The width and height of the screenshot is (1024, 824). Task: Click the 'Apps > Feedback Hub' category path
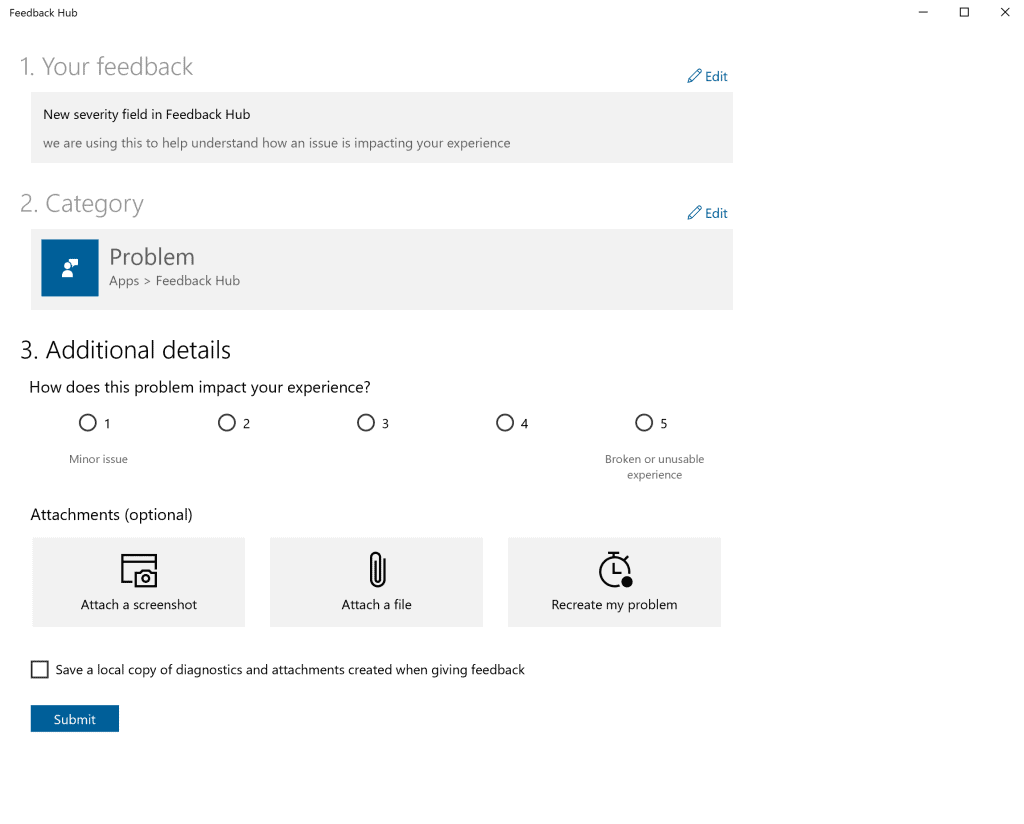(x=174, y=281)
